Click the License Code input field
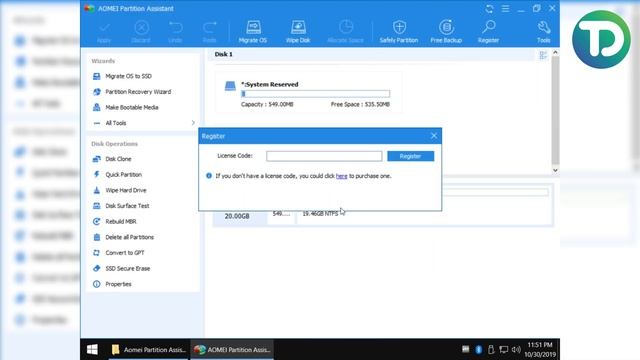 point(324,156)
